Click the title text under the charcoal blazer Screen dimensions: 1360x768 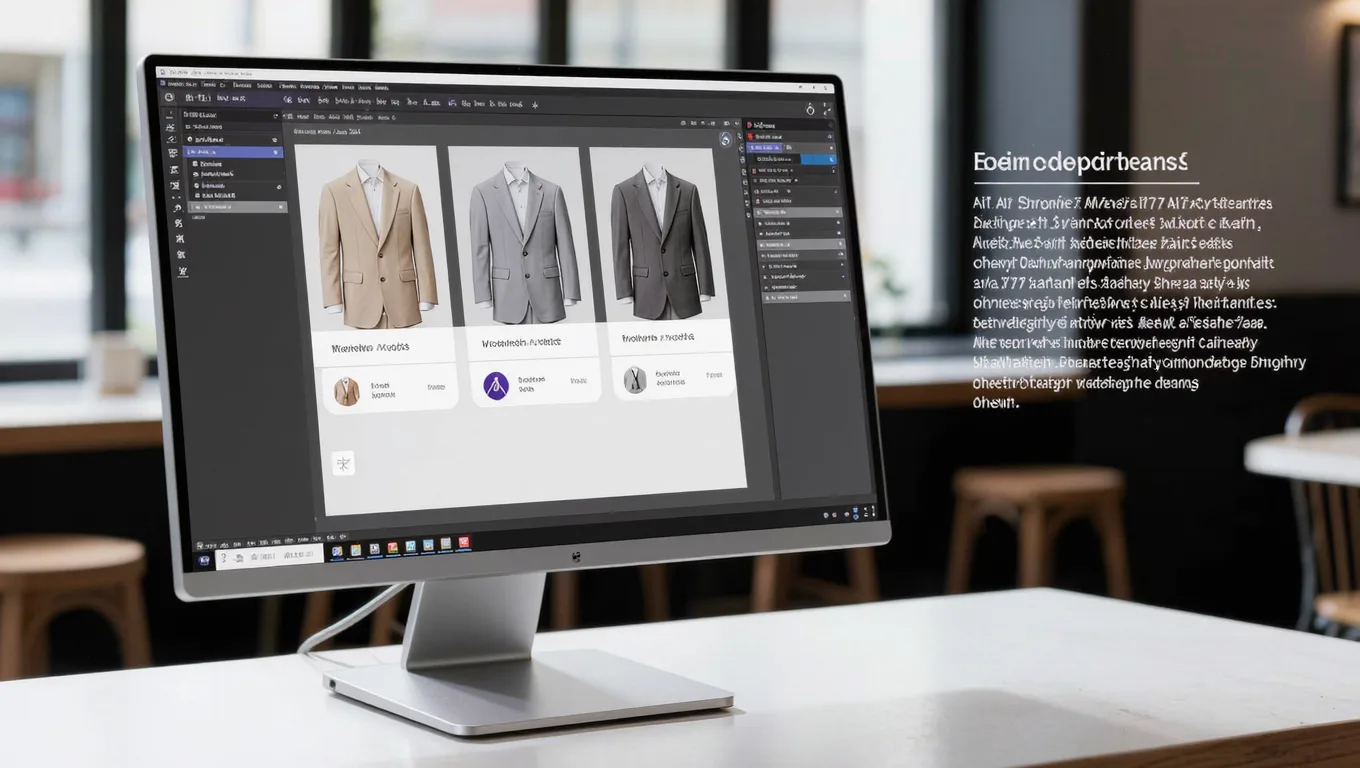tap(658, 338)
